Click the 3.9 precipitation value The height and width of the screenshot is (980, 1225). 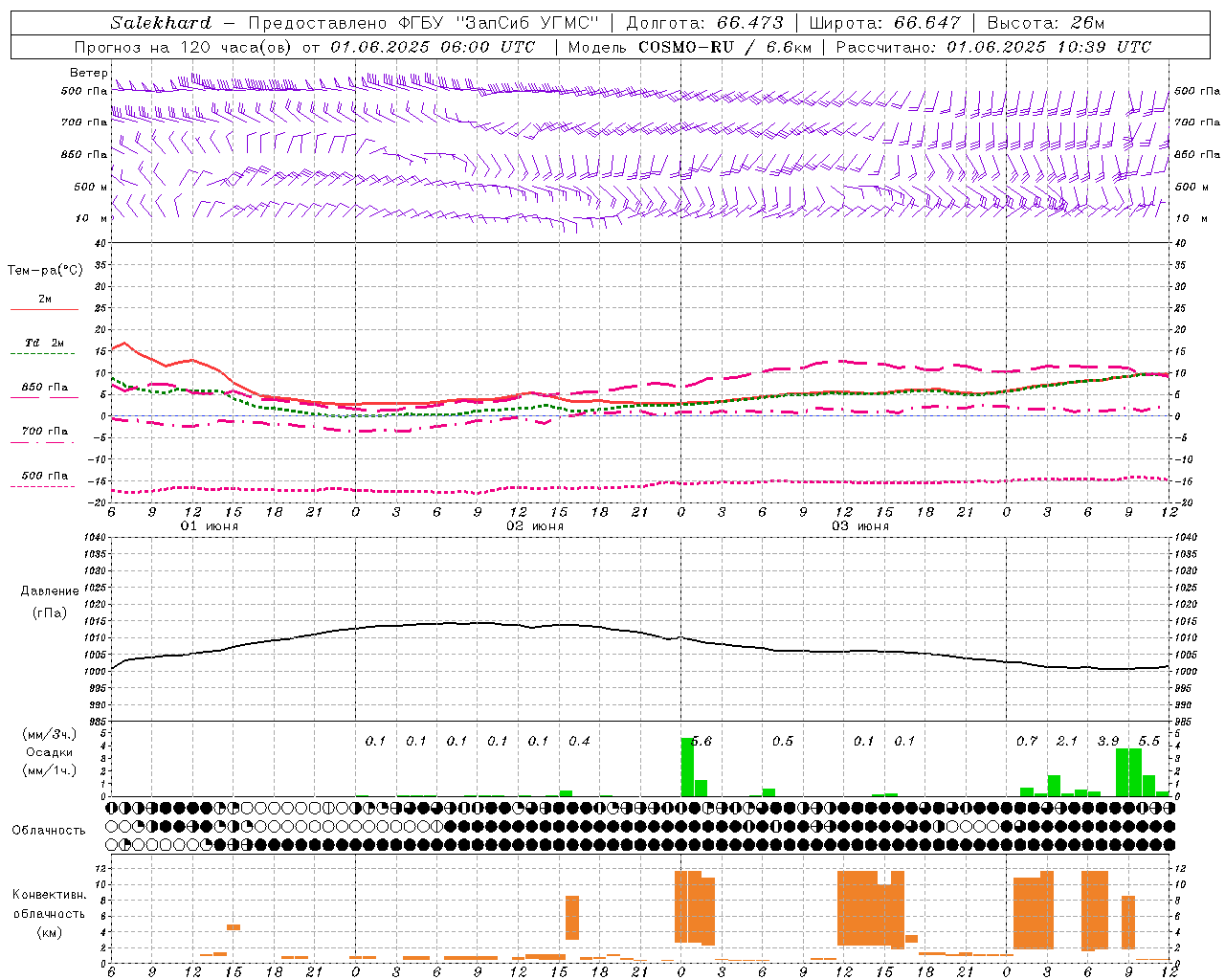click(1108, 741)
